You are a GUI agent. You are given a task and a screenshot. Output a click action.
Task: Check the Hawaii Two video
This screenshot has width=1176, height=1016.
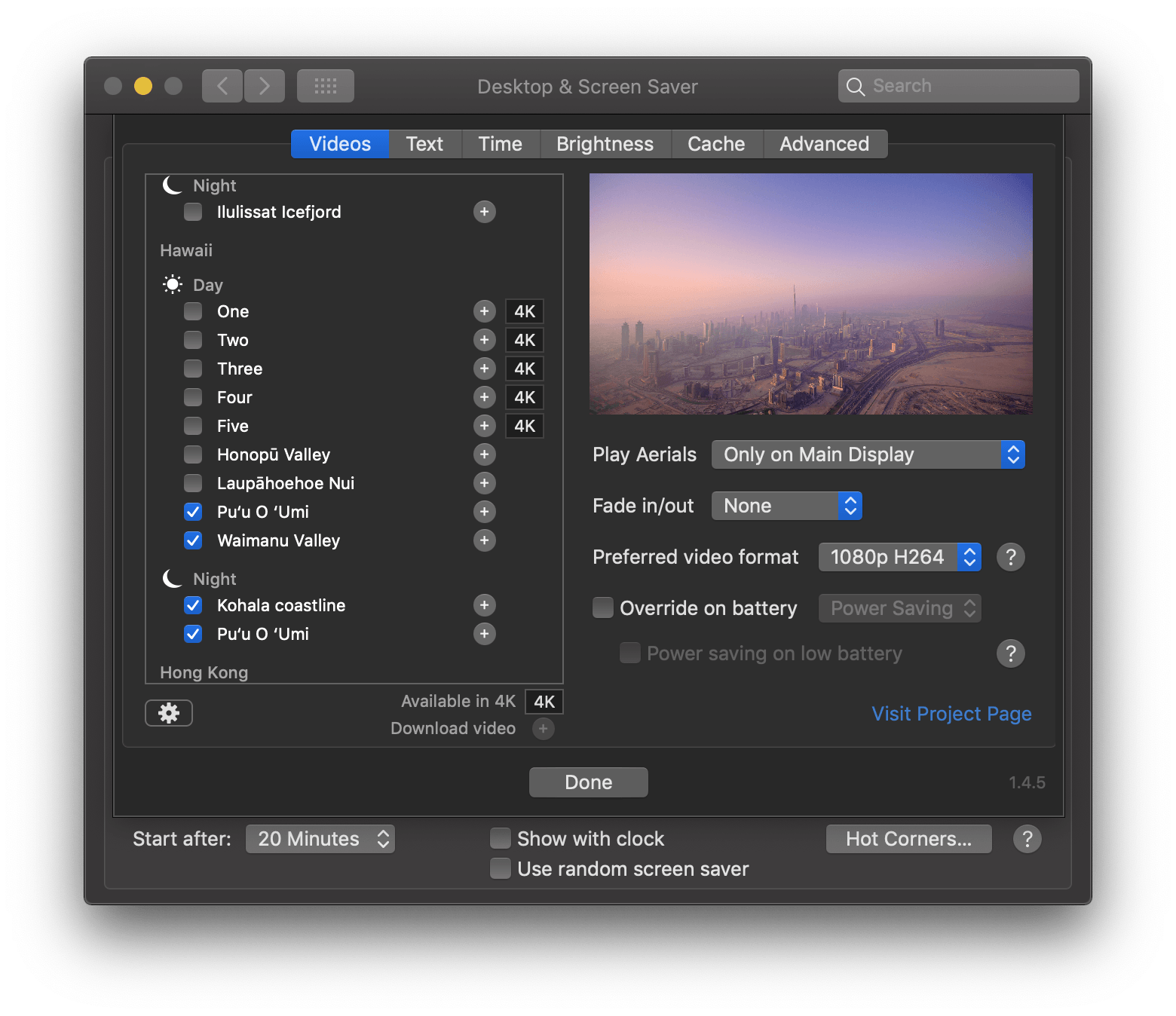click(x=193, y=340)
